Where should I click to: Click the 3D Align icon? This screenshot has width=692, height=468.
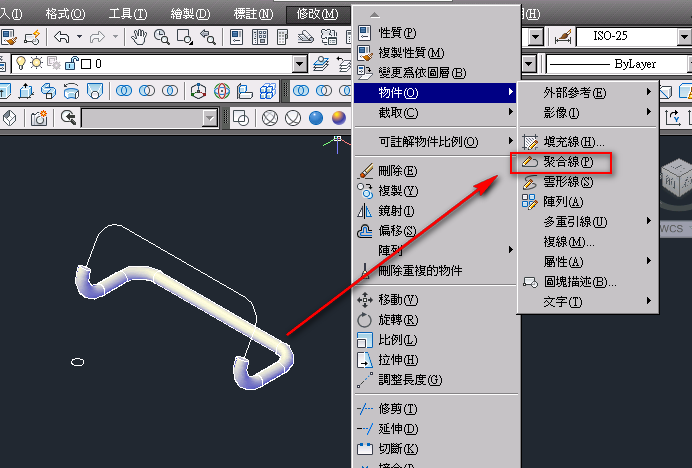click(244, 91)
